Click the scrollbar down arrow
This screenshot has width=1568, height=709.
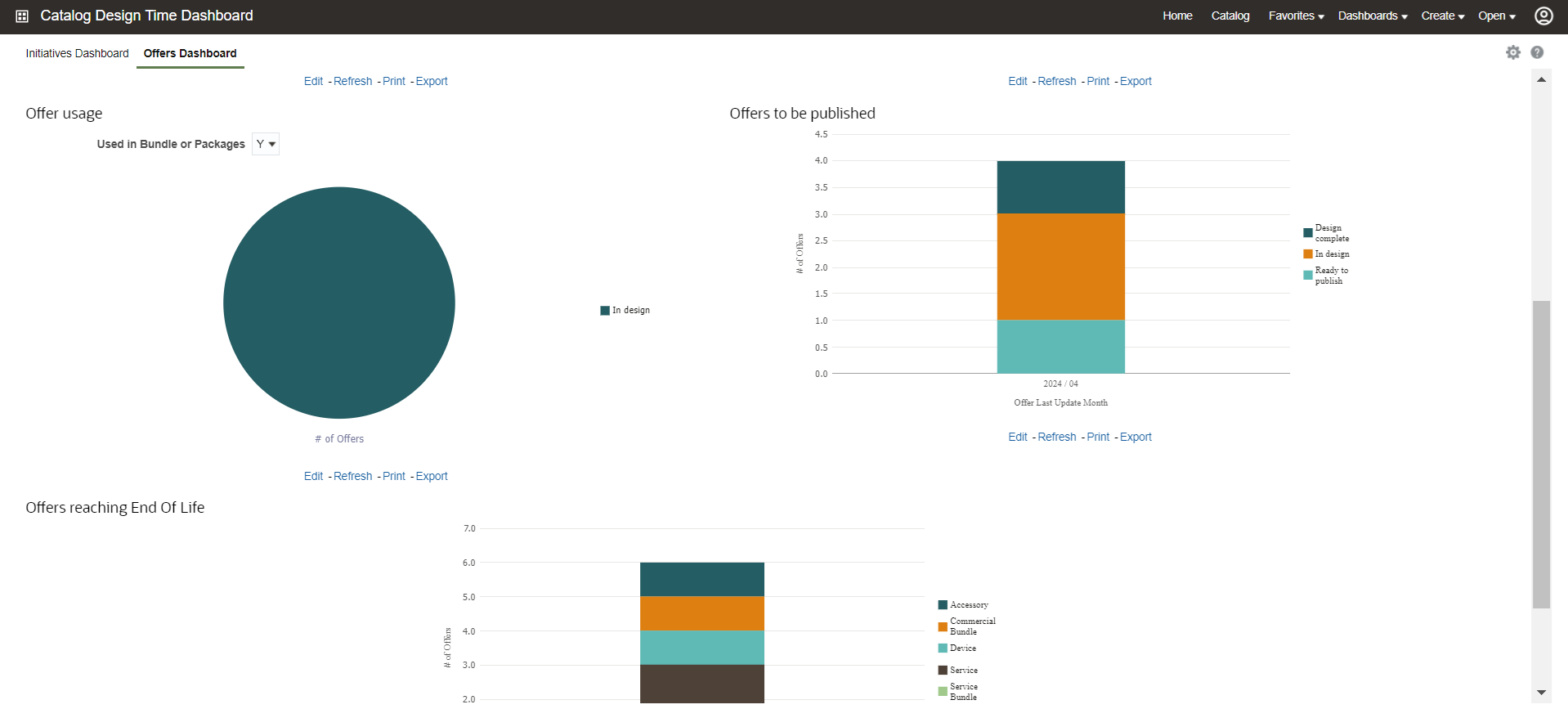[1541, 693]
